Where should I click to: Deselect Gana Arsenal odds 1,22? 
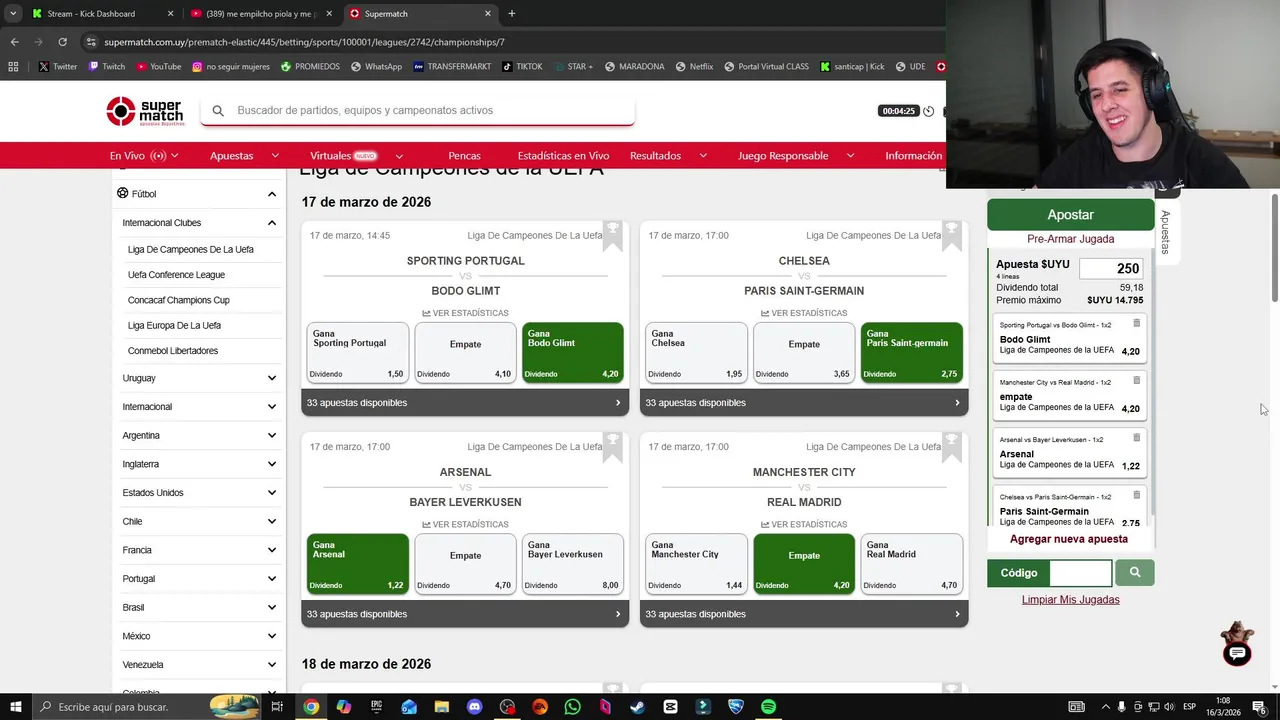click(x=358, y=563)
